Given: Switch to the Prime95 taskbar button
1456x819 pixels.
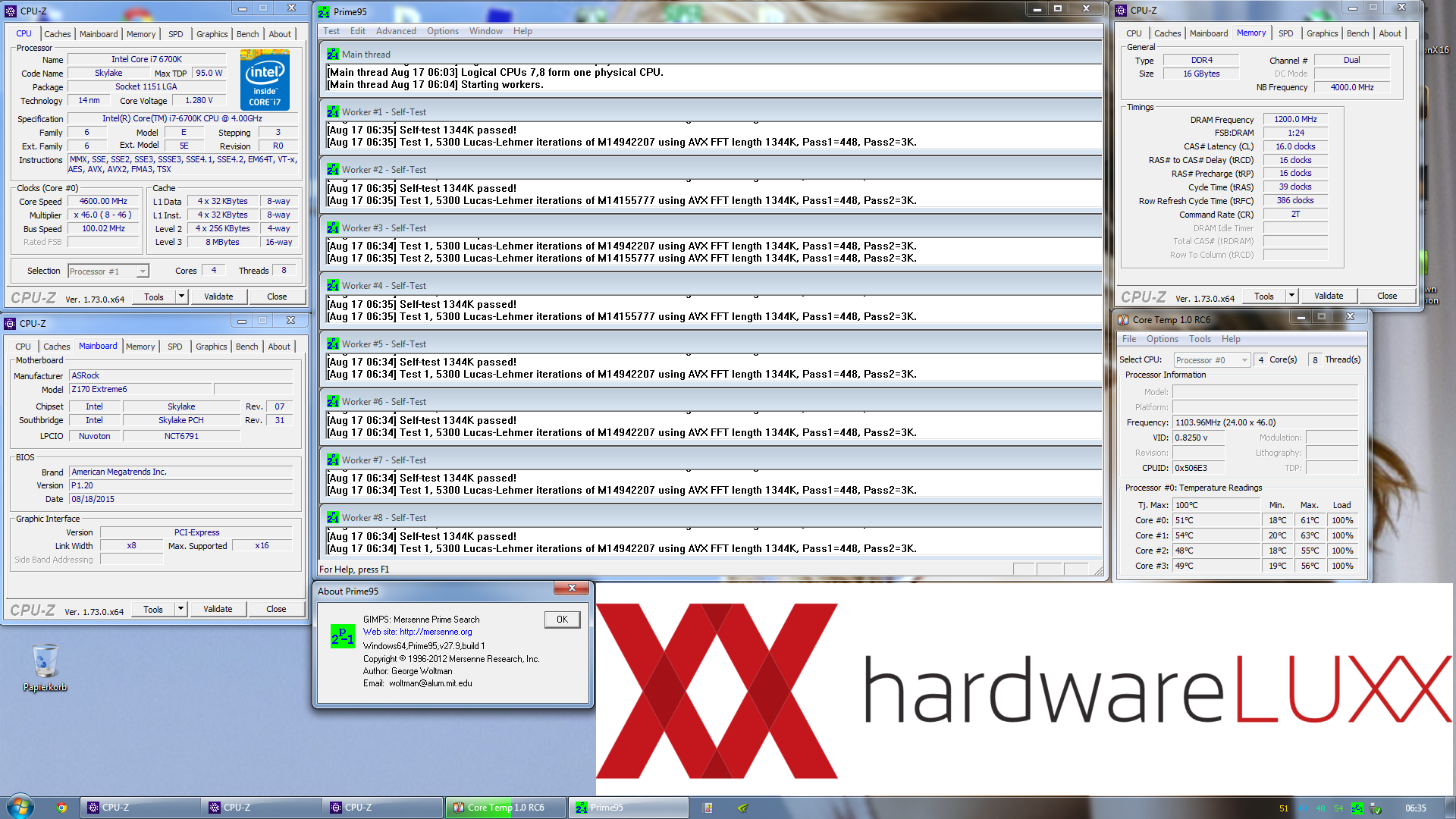Looking at the screenshot, I should pos(629,808).
